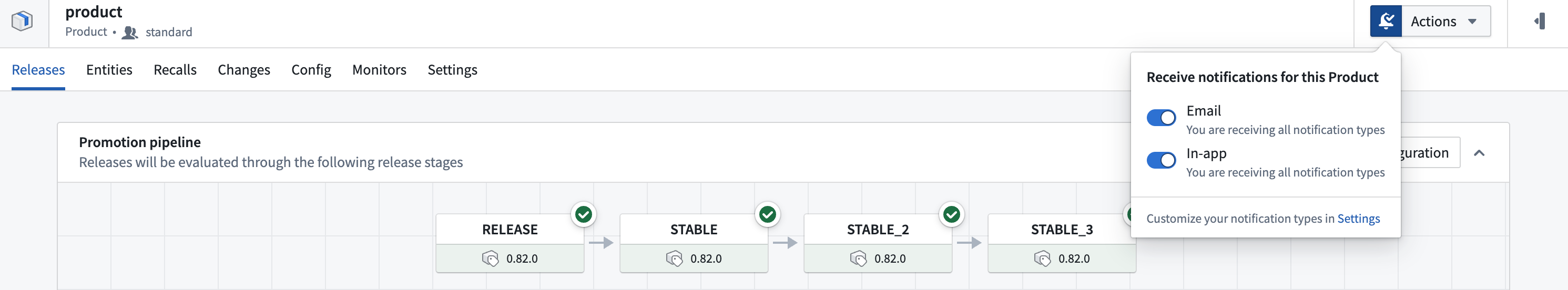Open the Recalls tab
The height and width of the screenshot is (290, 1568).
tap(175, 70)
